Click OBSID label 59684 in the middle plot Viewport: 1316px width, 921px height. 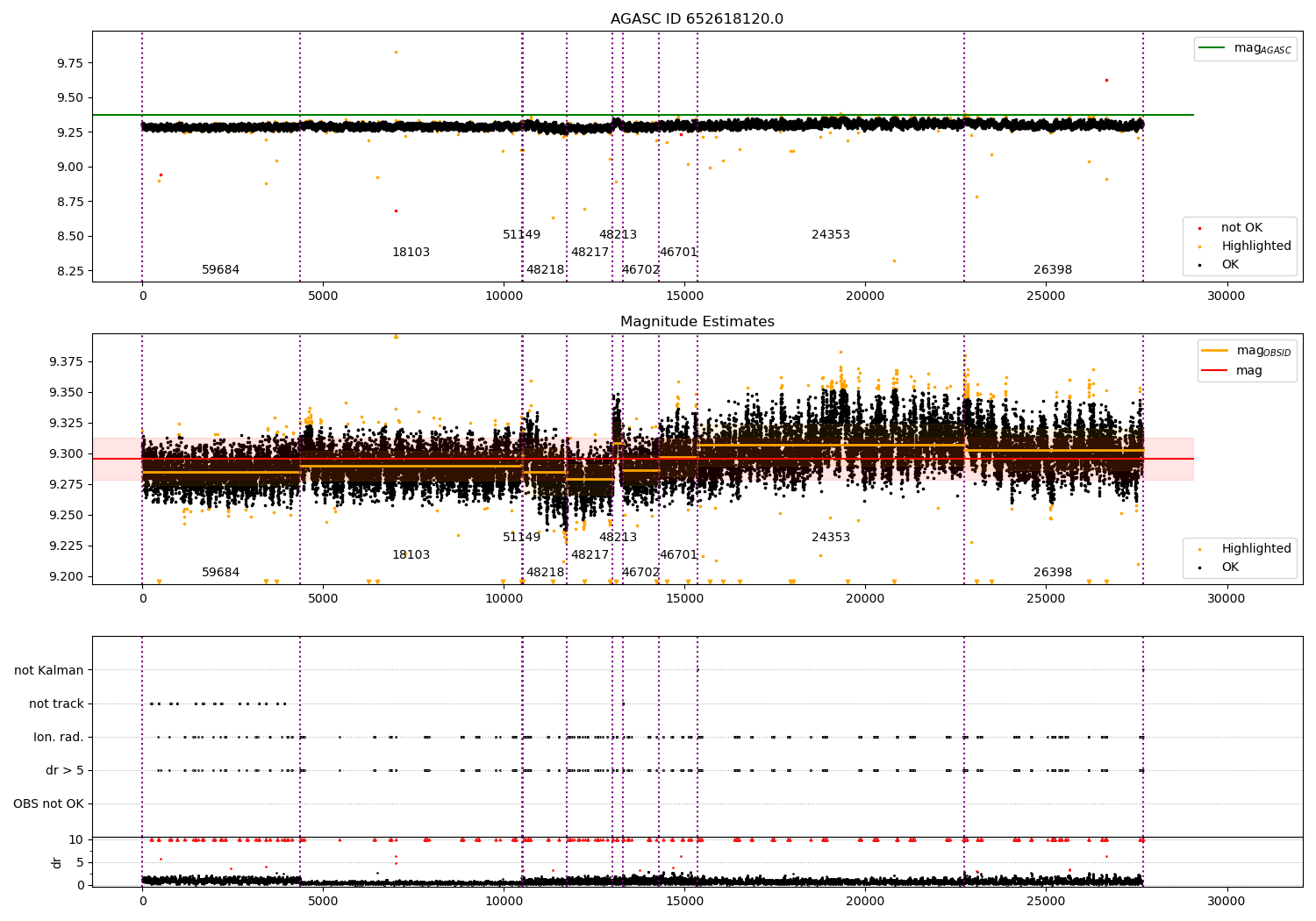(x=220, y=573)
